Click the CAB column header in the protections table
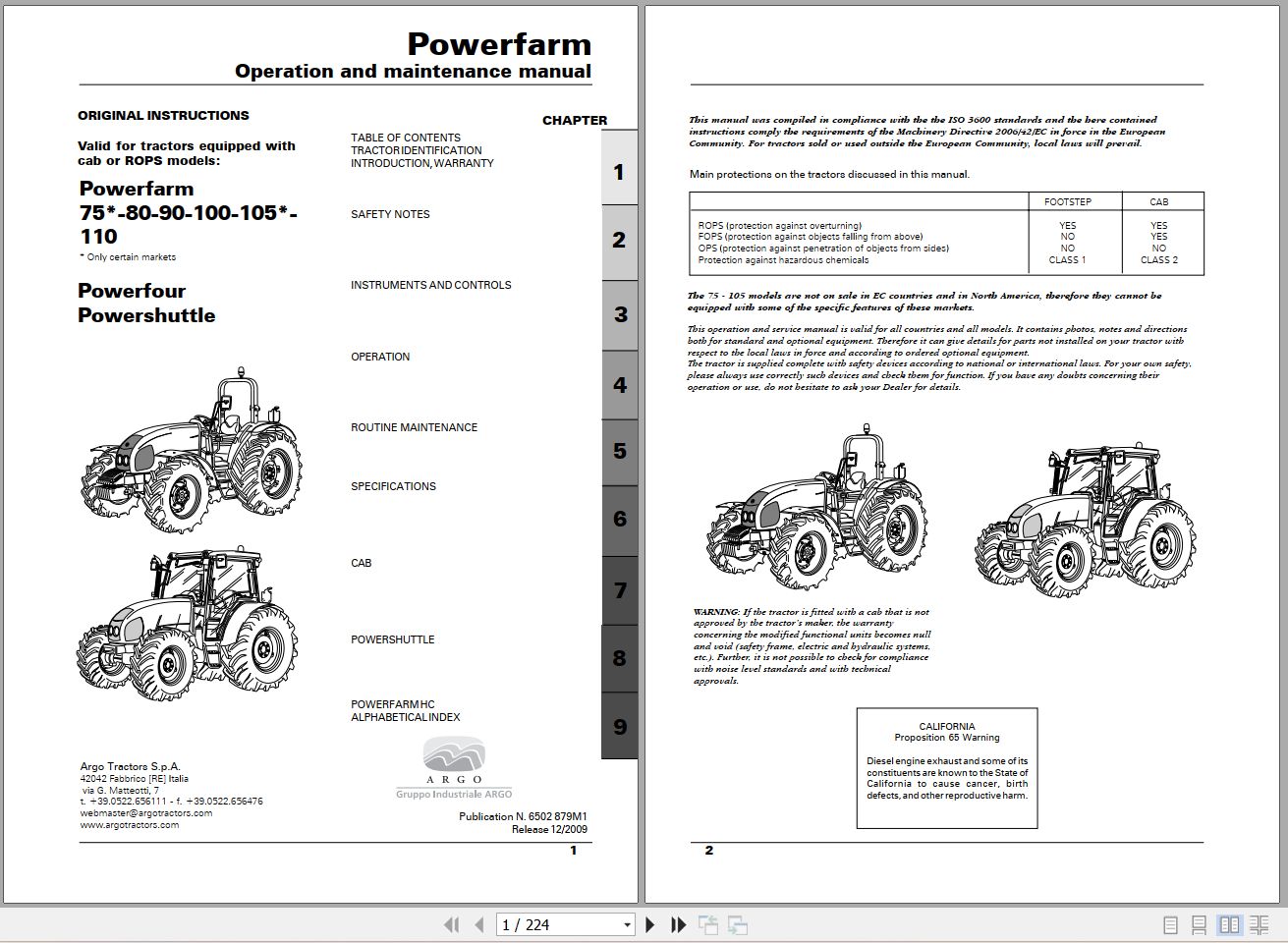 click(x=1159, y=201)
